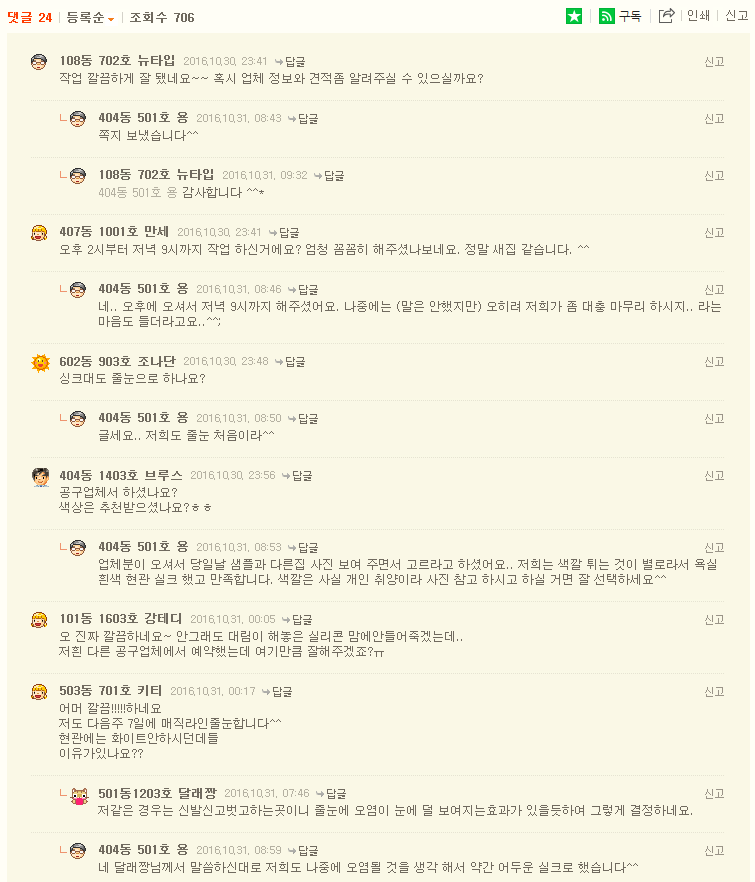Screen dimensions: 755x882
Task: Click the green star favorite icon
Action: (574, 16)
